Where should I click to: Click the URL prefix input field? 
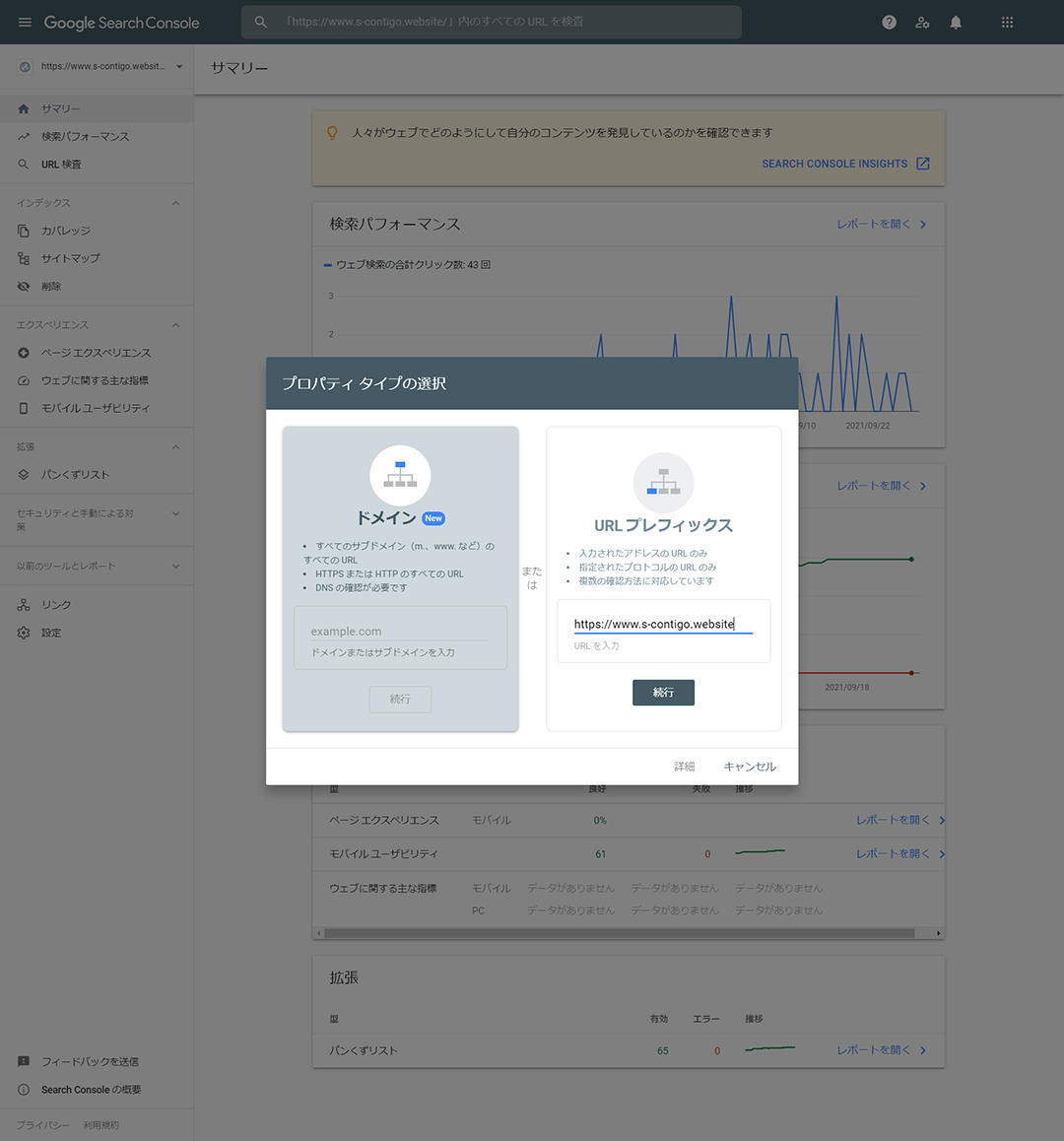tap(662, 624)
